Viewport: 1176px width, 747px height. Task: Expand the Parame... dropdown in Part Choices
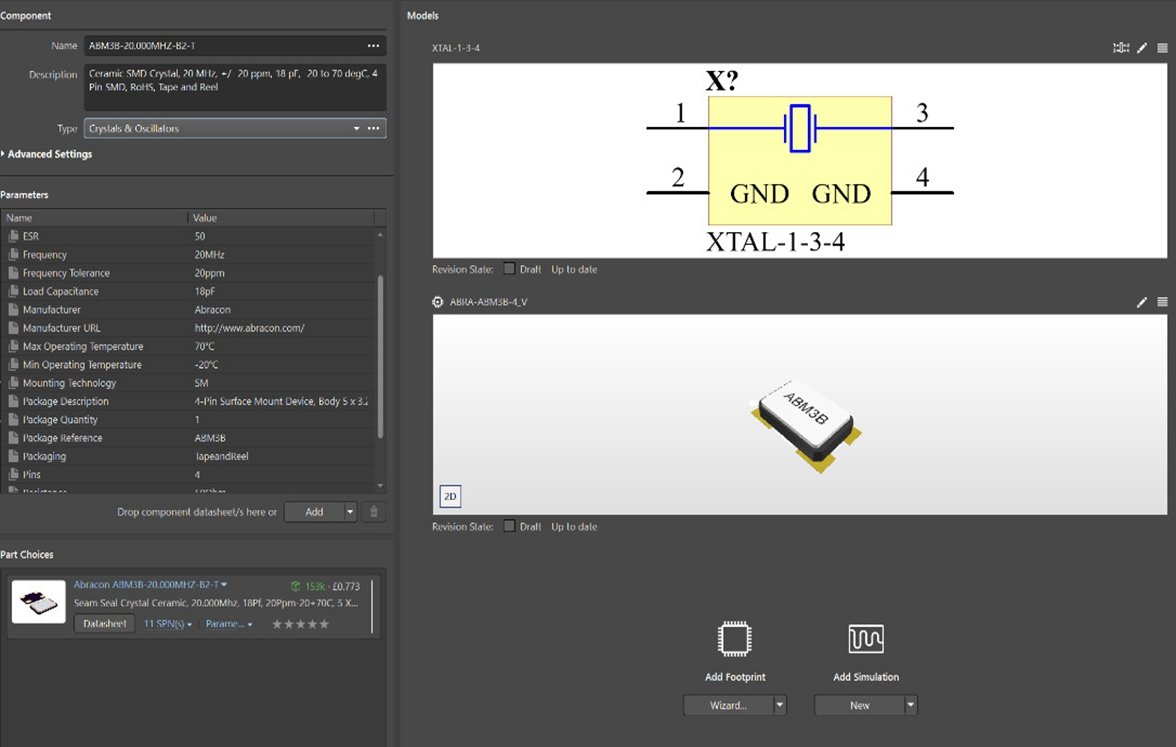click(229, 624)
